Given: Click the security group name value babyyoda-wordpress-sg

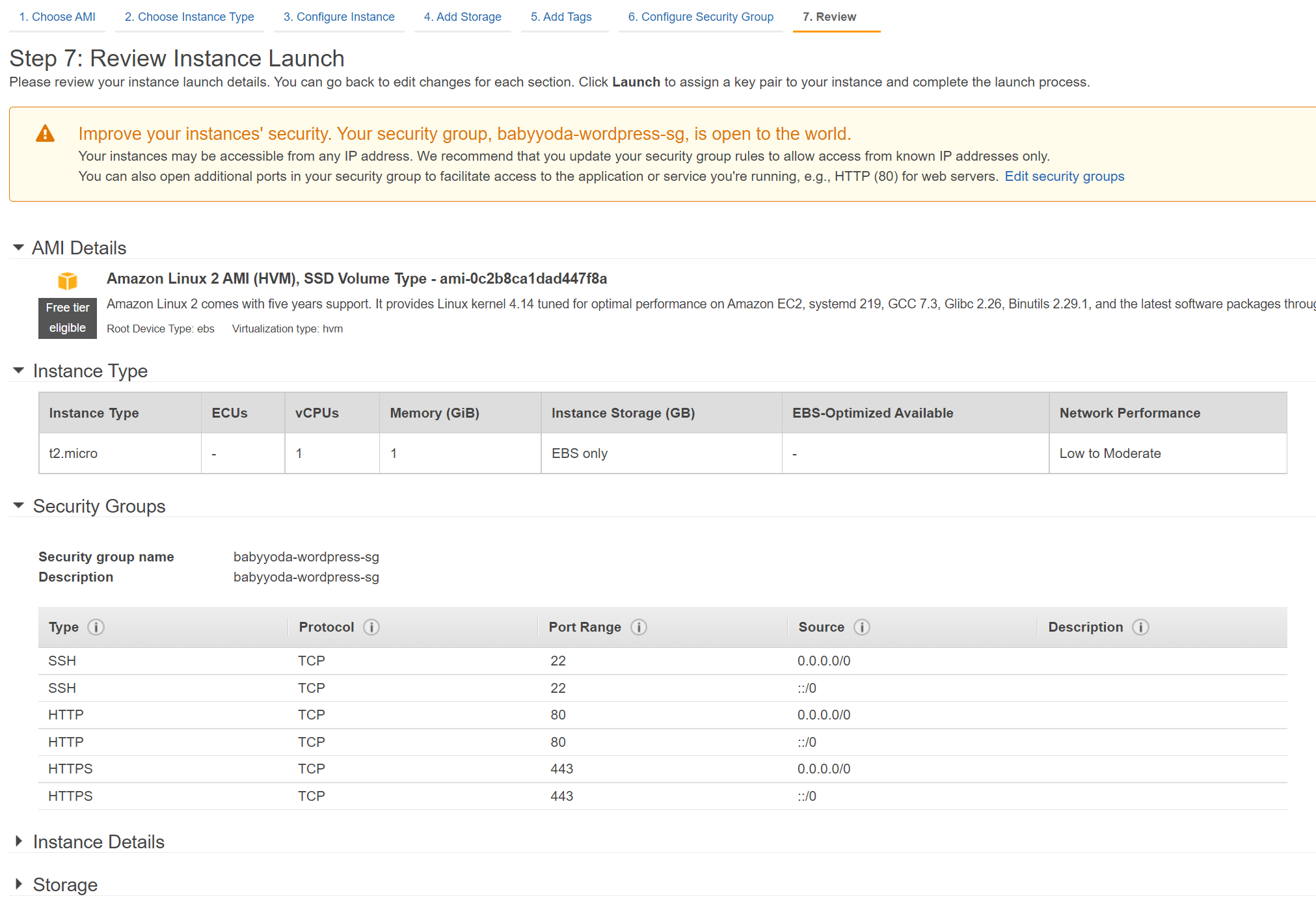Looking at the screenshot, I should pos(306,557).
